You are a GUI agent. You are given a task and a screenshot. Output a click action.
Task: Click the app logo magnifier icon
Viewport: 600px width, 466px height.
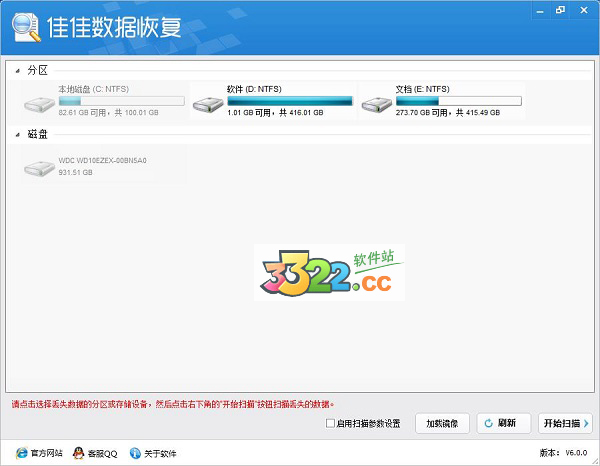coord(26,27)
